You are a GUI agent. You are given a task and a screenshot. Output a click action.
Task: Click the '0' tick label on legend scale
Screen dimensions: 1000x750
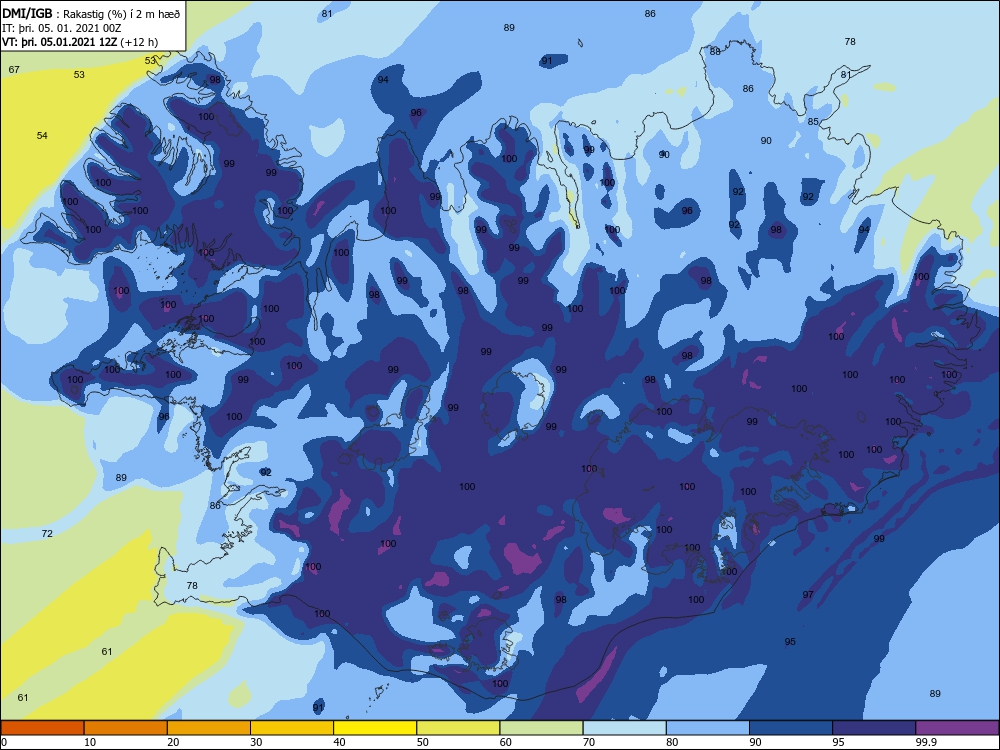(x=4, y=742)
